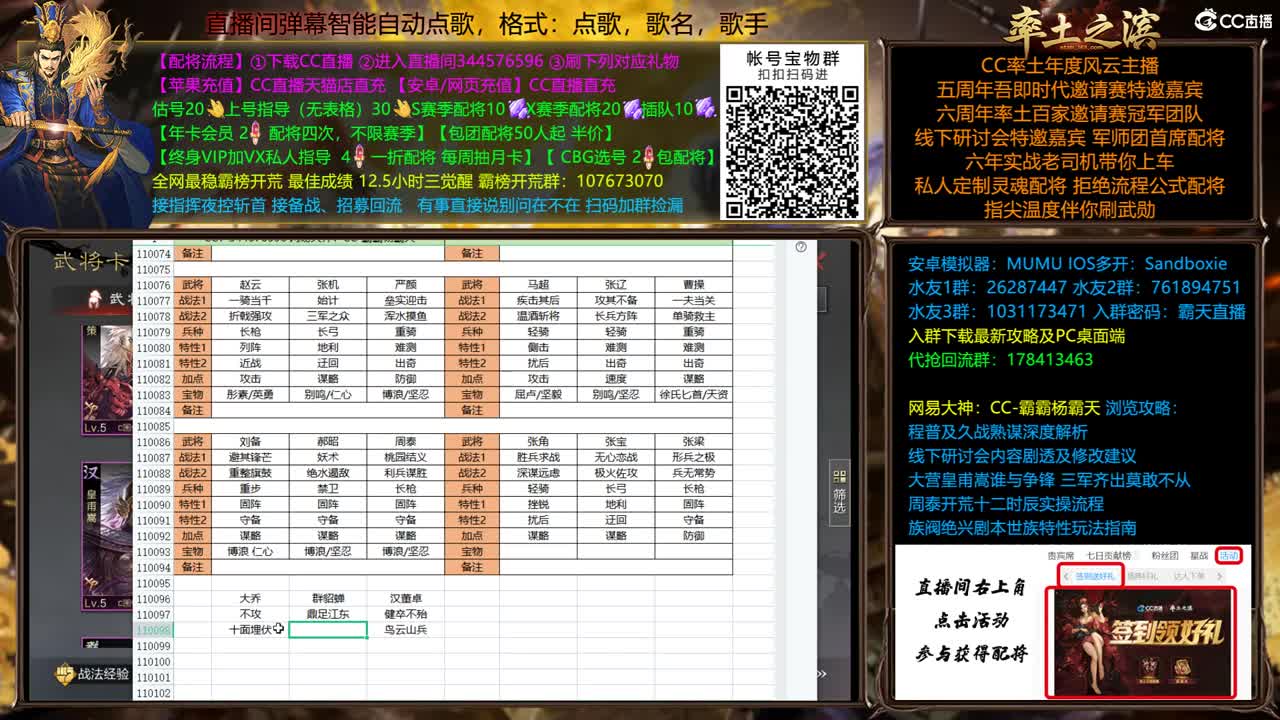Click the 避其锋芒 cell

[250, 457]
